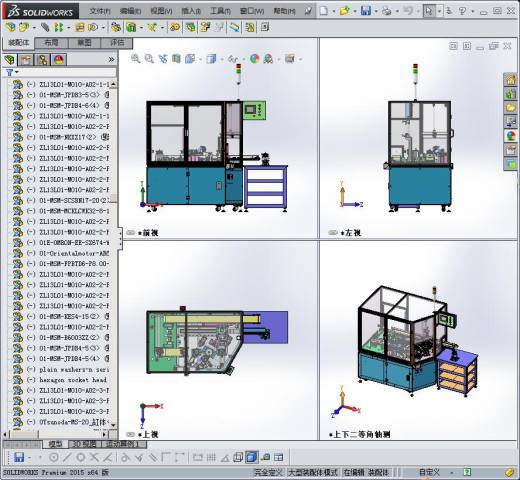The image size is (520, 480).
Task: Open the Design Library task pane icon
Action: pyautogui.click(x=510, y=94)
